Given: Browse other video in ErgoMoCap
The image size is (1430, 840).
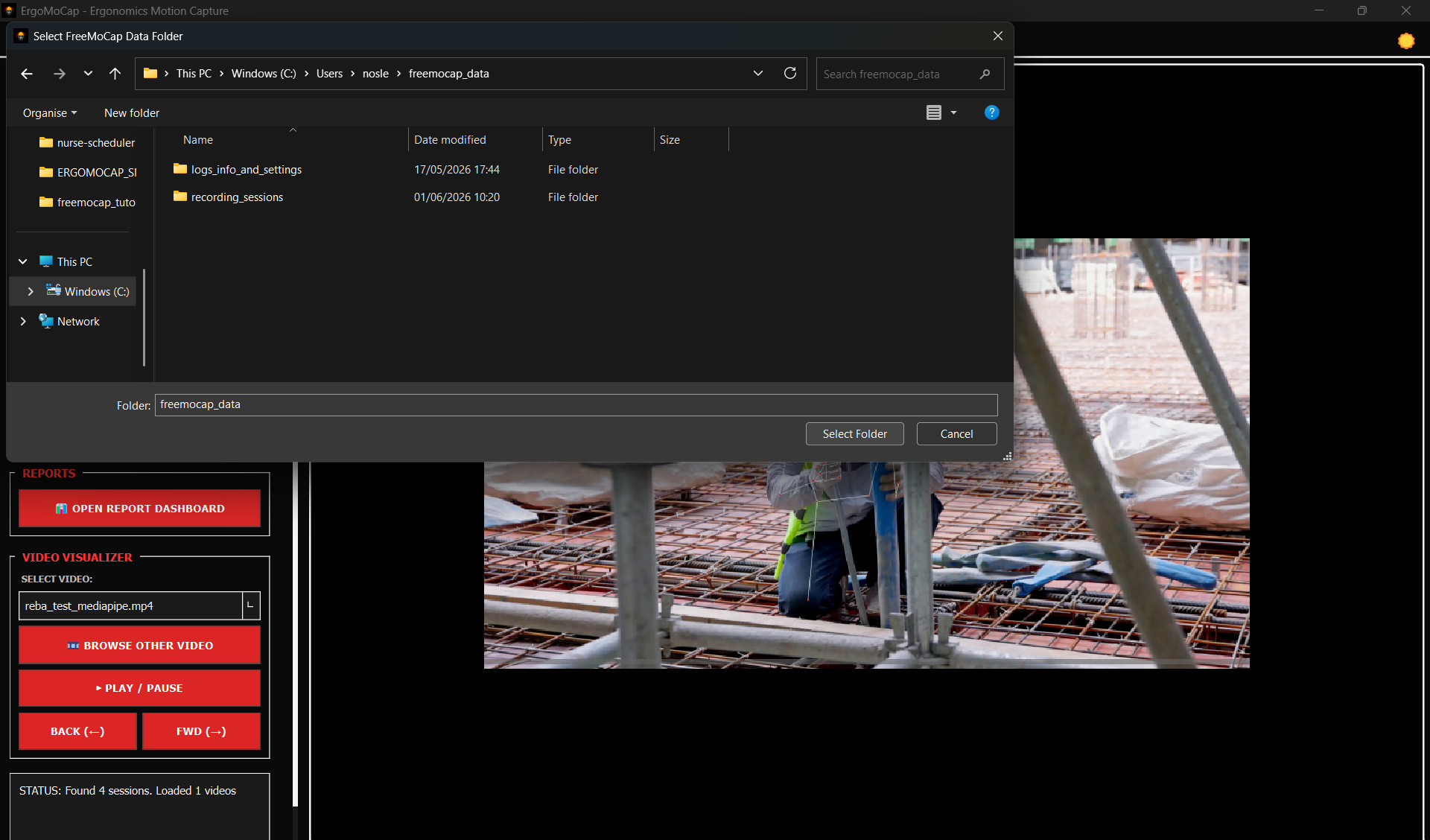Looking at the screenshot, I should pos(139,646).
